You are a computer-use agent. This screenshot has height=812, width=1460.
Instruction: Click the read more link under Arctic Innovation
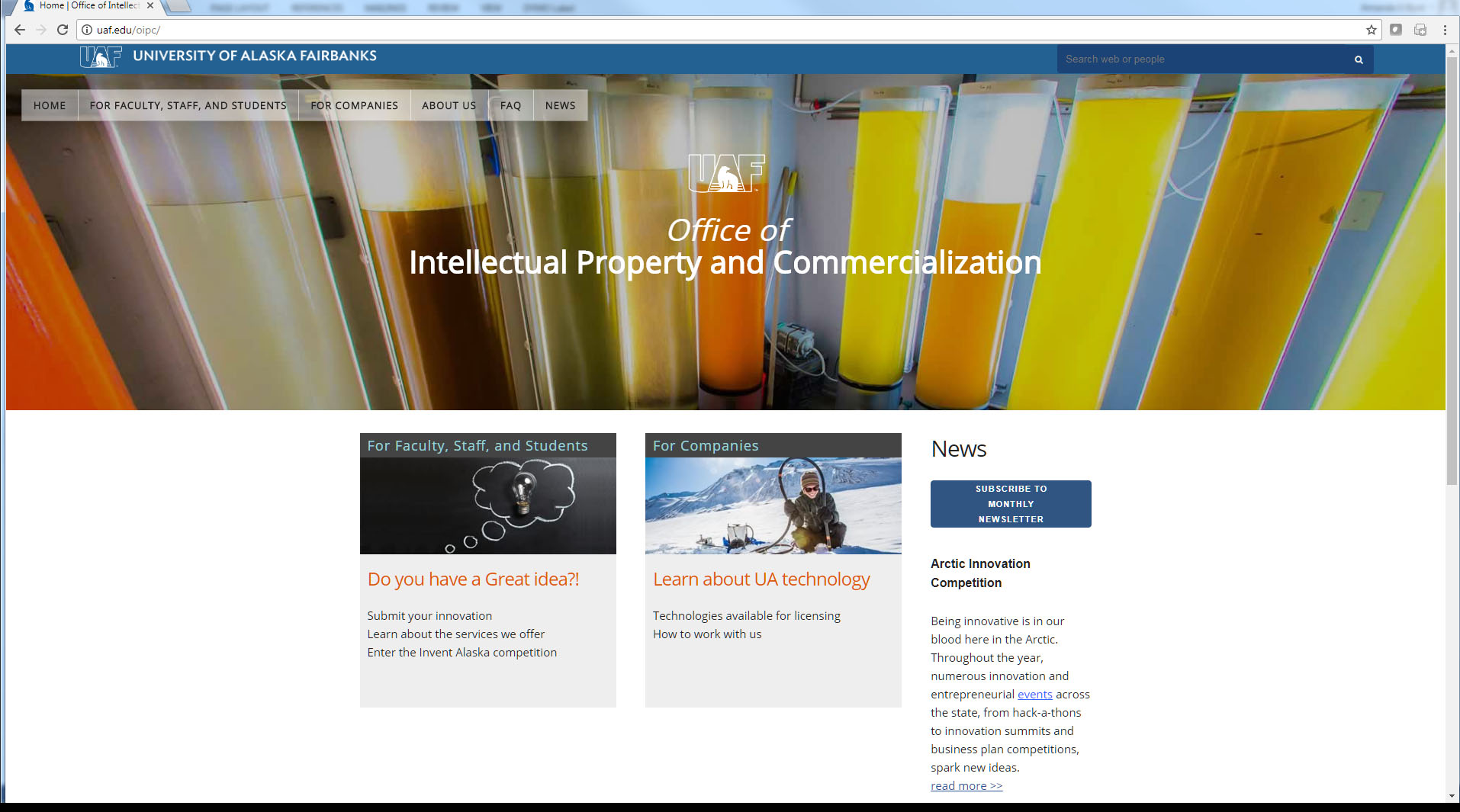966,785
